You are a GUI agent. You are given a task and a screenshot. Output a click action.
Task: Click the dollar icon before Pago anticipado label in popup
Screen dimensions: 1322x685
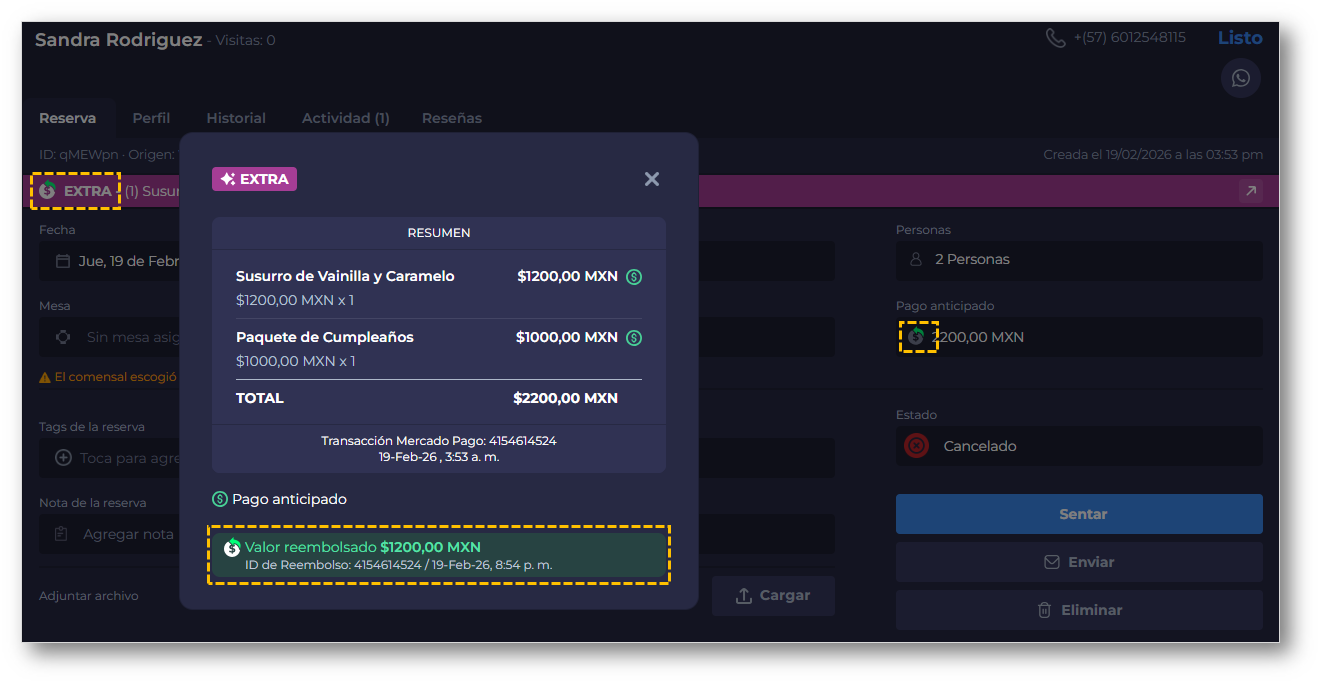pos(220,499)
